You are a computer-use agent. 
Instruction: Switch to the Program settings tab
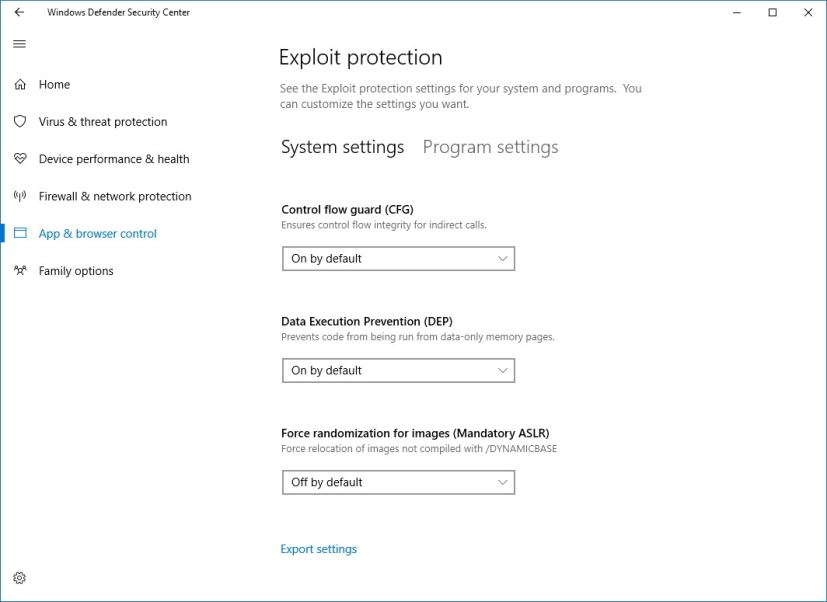(490, 146)
